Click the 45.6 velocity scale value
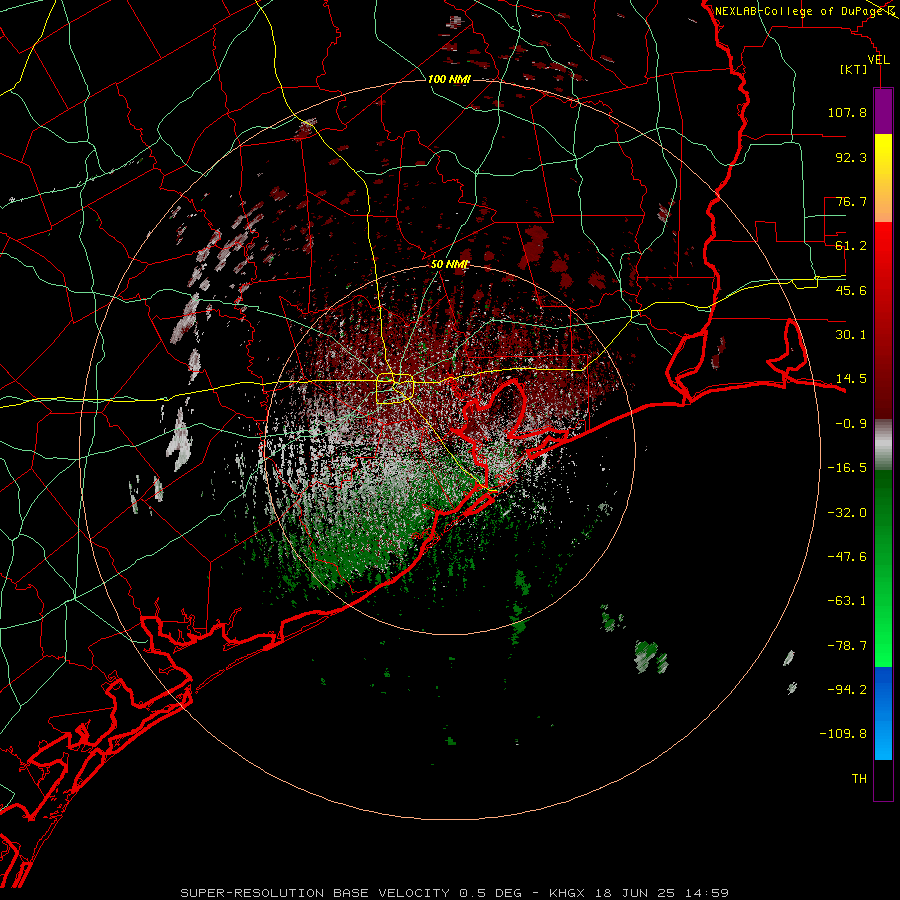The image size is (900, 900). (851, 290)
